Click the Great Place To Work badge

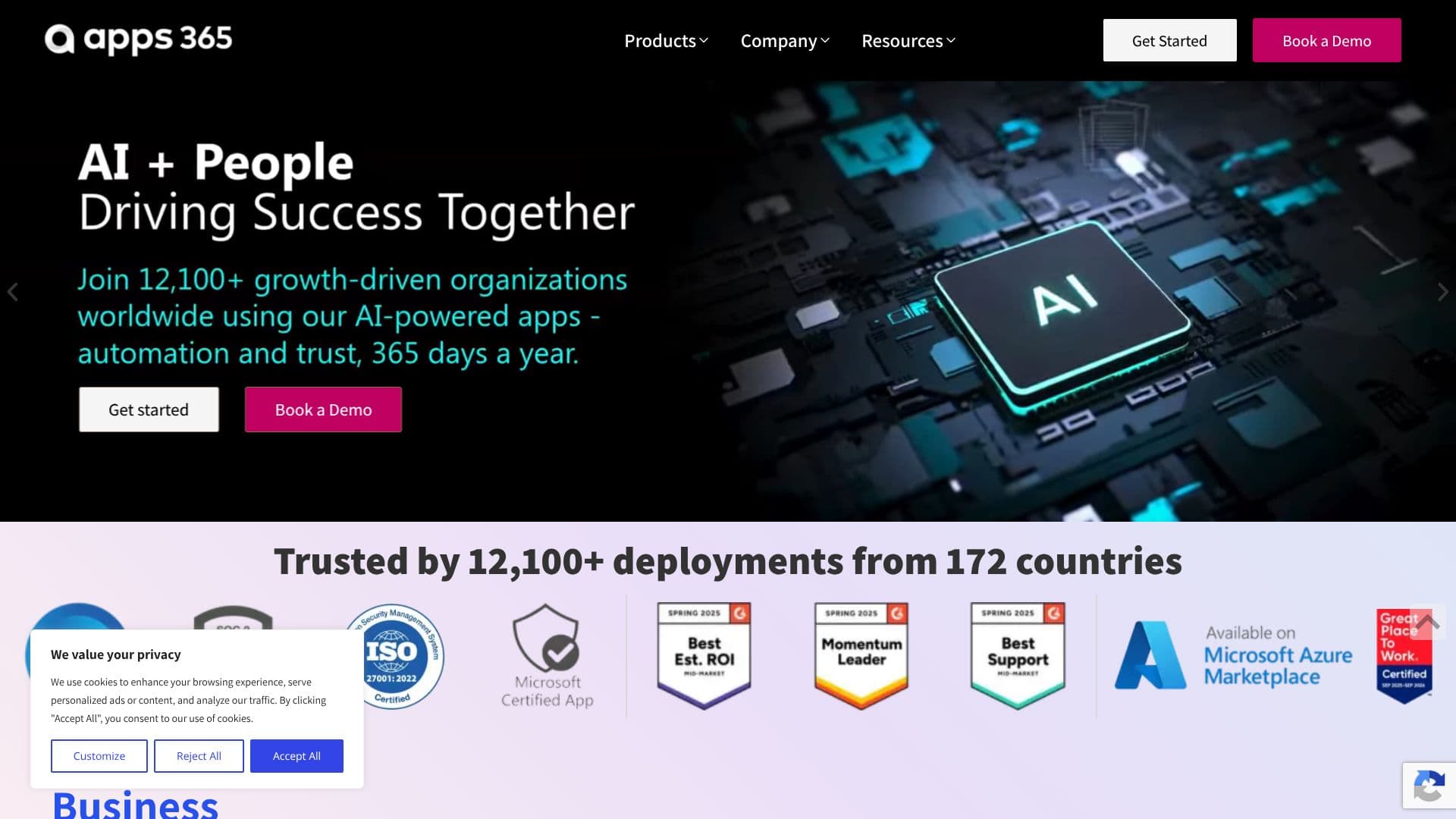[1404, 657]
